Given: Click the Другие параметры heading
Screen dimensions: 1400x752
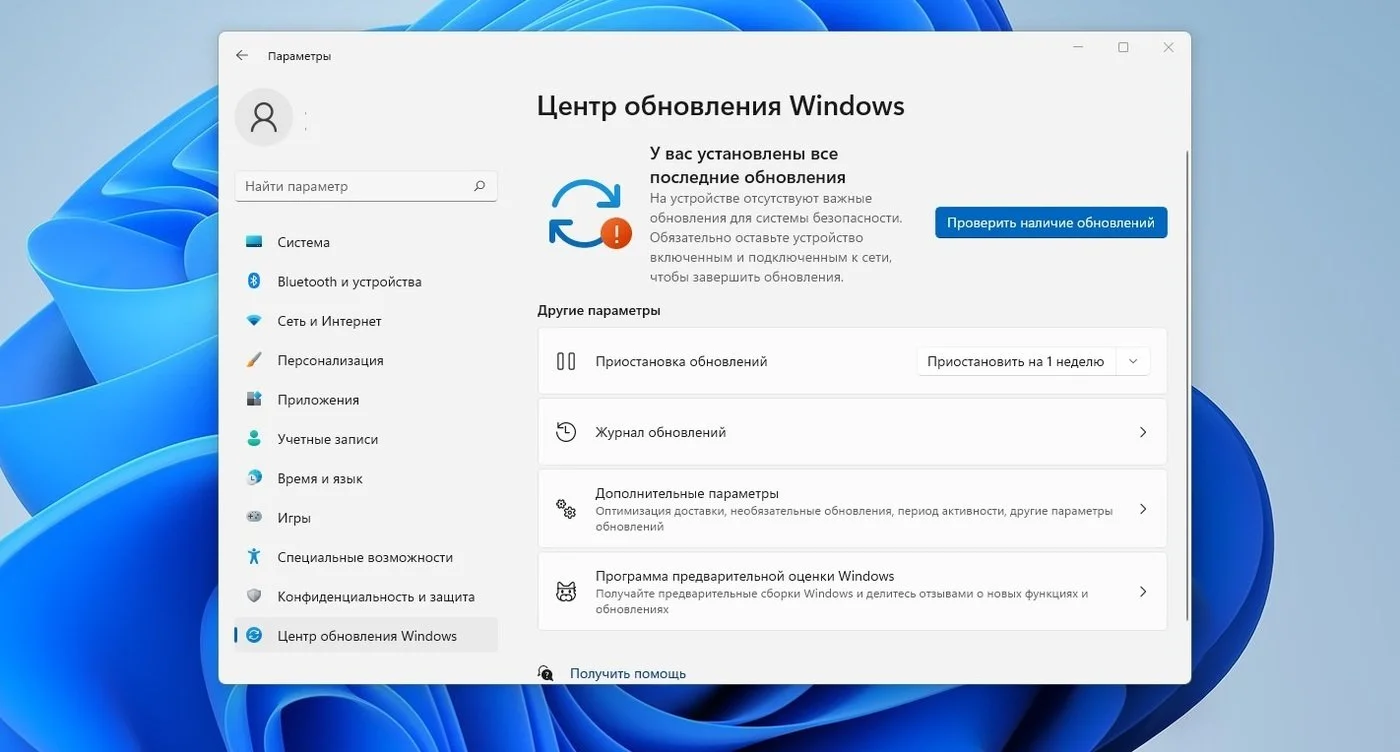Looking at the screenshot, I should coord(599,310).
